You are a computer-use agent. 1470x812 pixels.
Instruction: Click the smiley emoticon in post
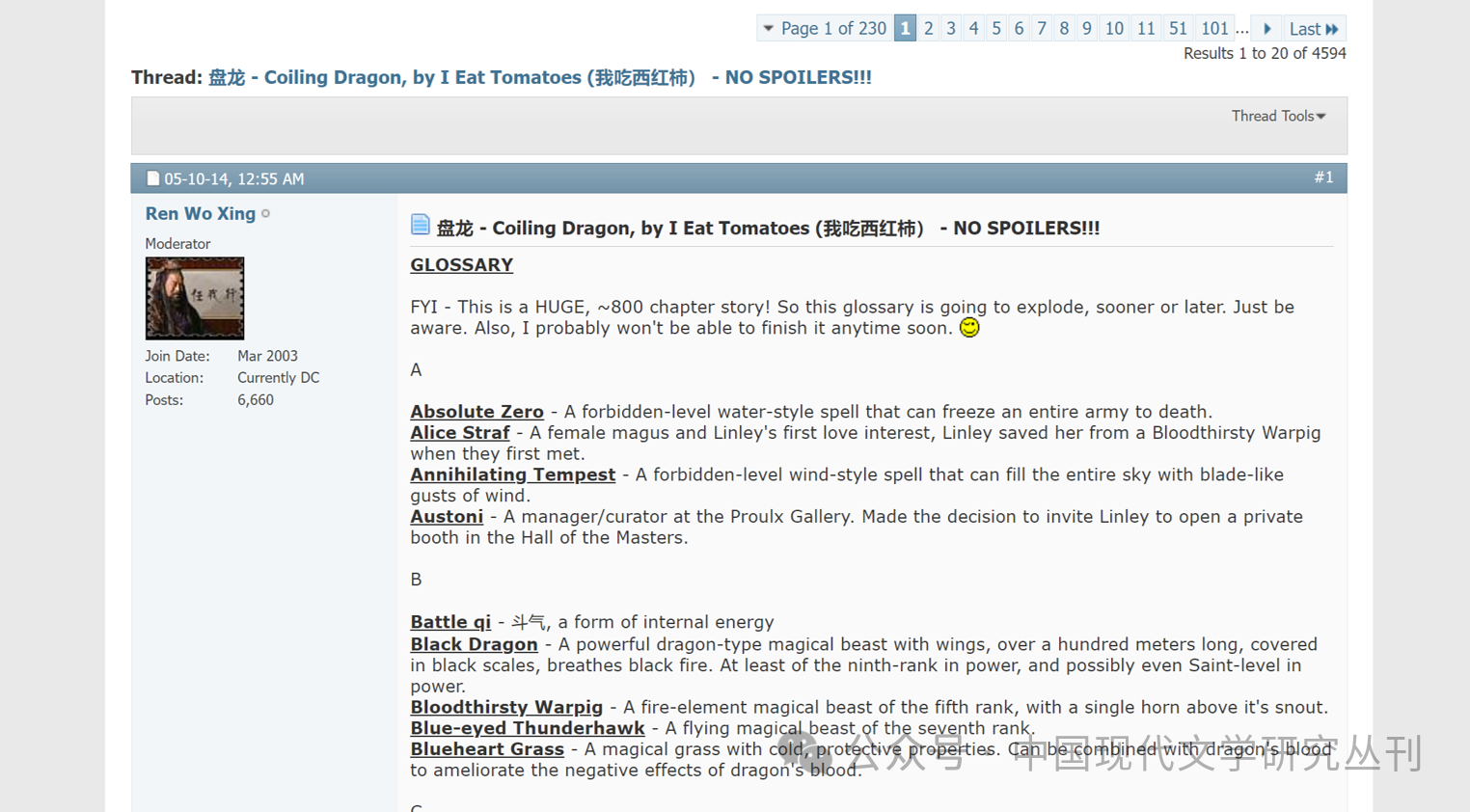point(969,328)
